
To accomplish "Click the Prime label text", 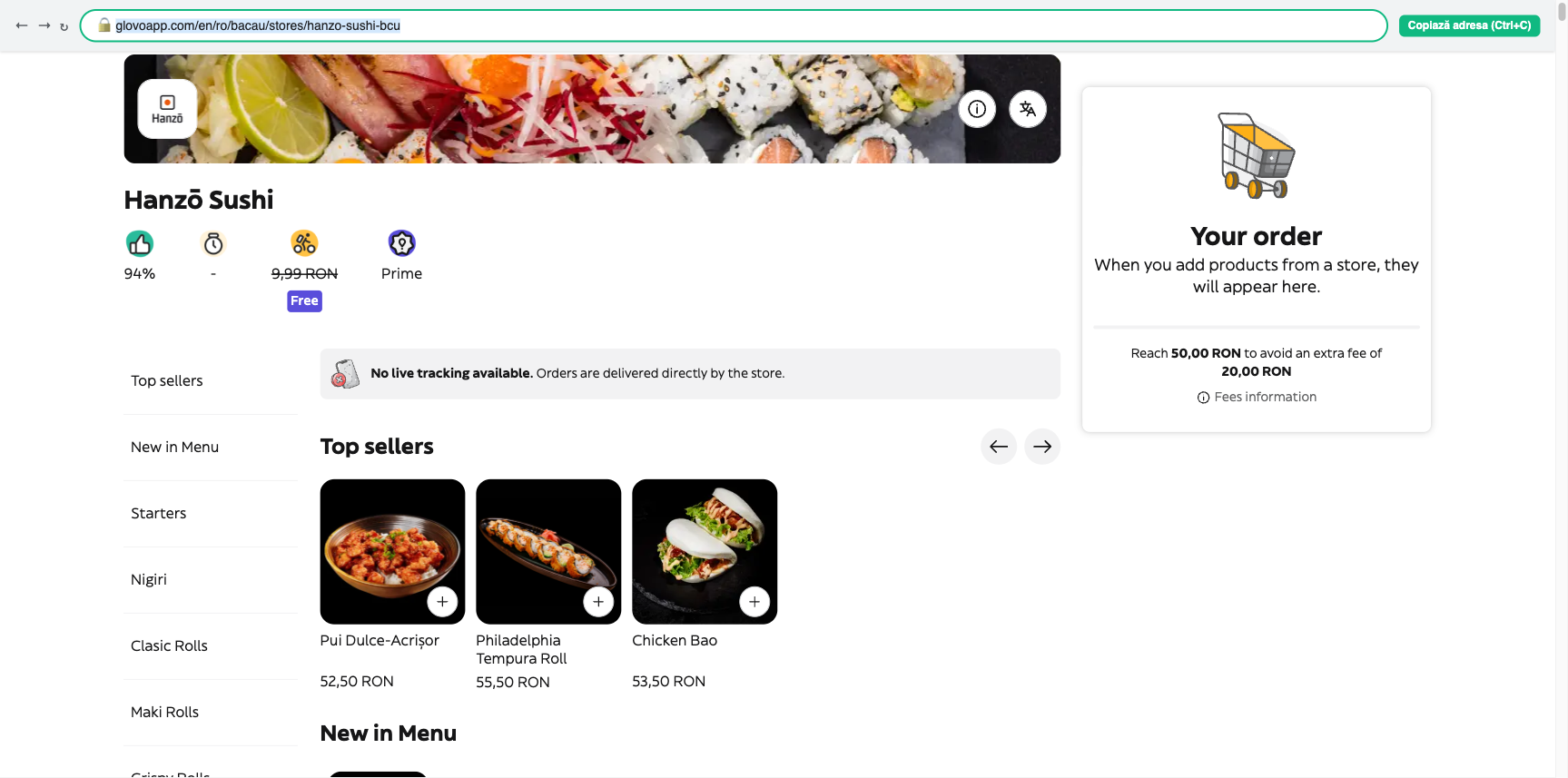I will click(401, 274).
